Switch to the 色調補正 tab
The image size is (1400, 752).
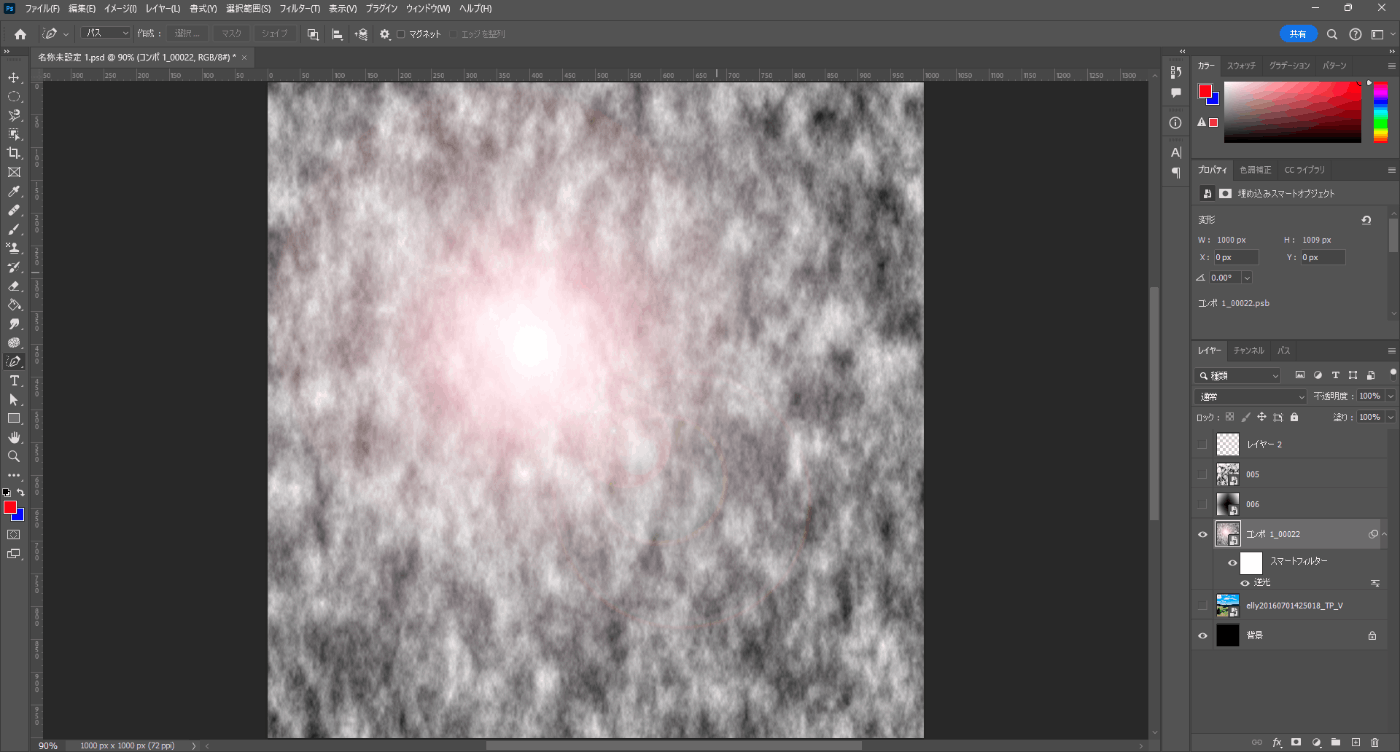coord(1255,170)
